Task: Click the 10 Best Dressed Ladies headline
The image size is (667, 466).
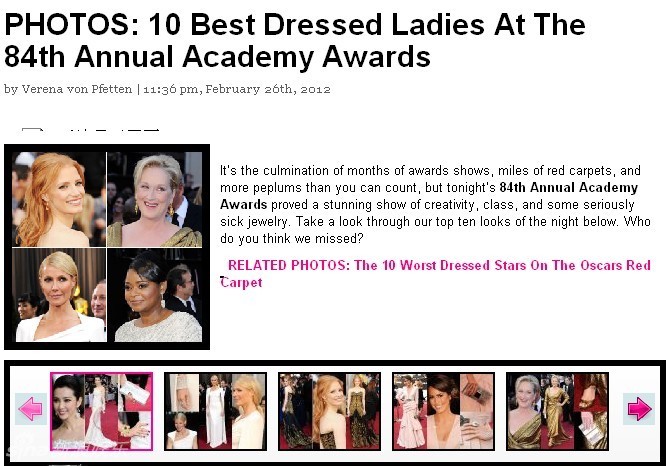Action: tap(294, 41)
